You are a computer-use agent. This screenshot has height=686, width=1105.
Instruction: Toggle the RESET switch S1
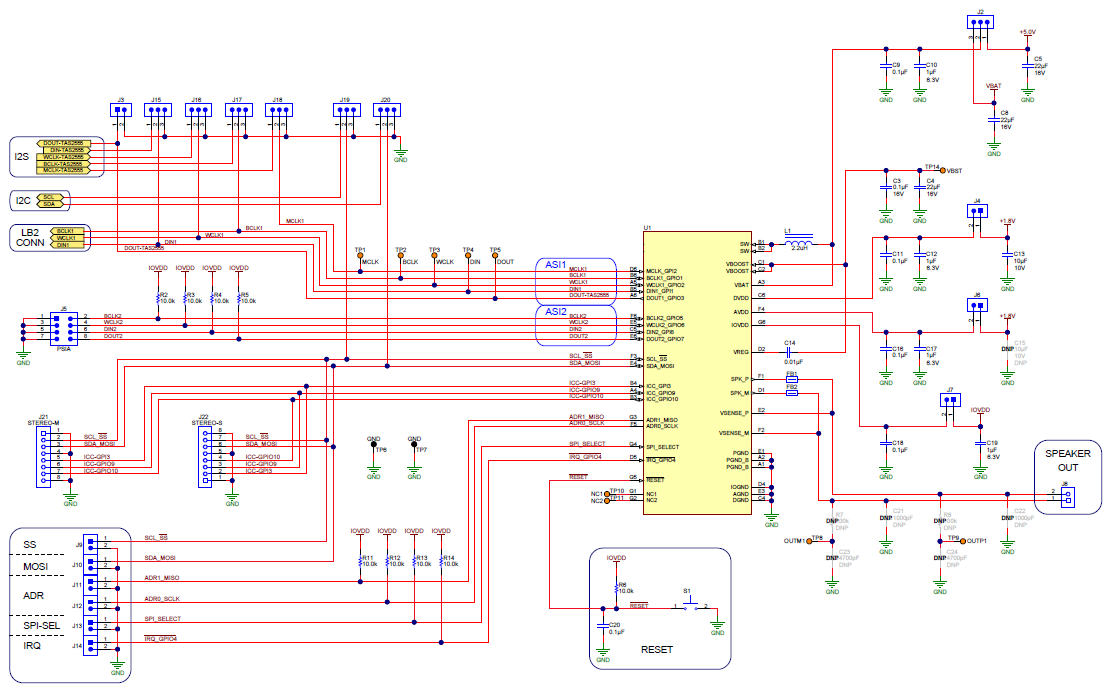click(x=690, y=605)
